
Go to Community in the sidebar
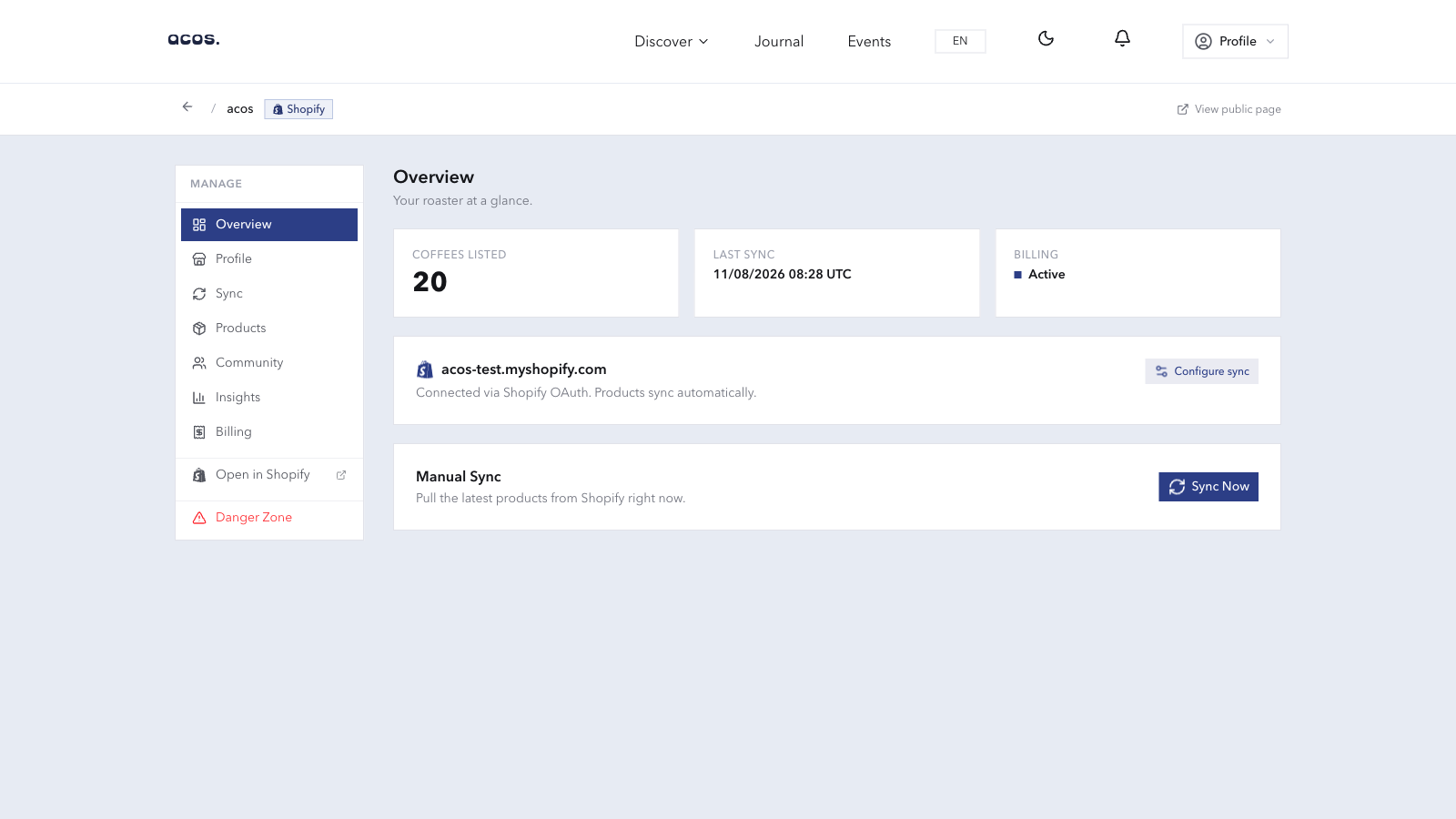pos(269,363)
